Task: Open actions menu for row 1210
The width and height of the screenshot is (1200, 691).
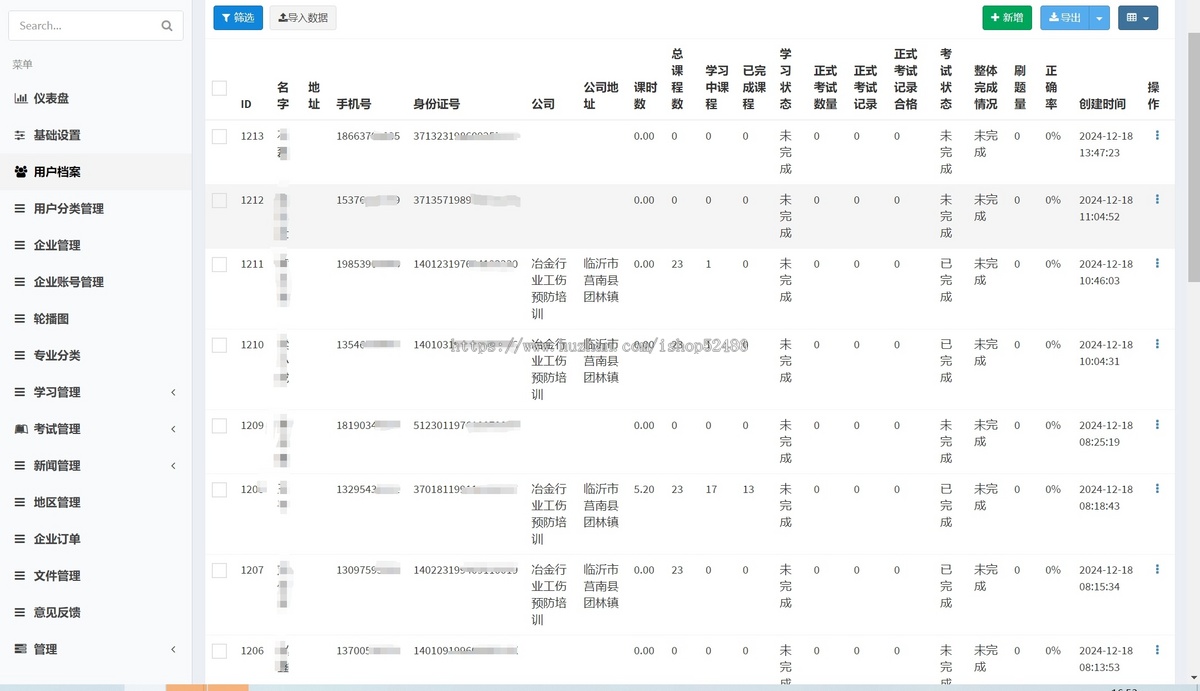Action: [1157, 345]
